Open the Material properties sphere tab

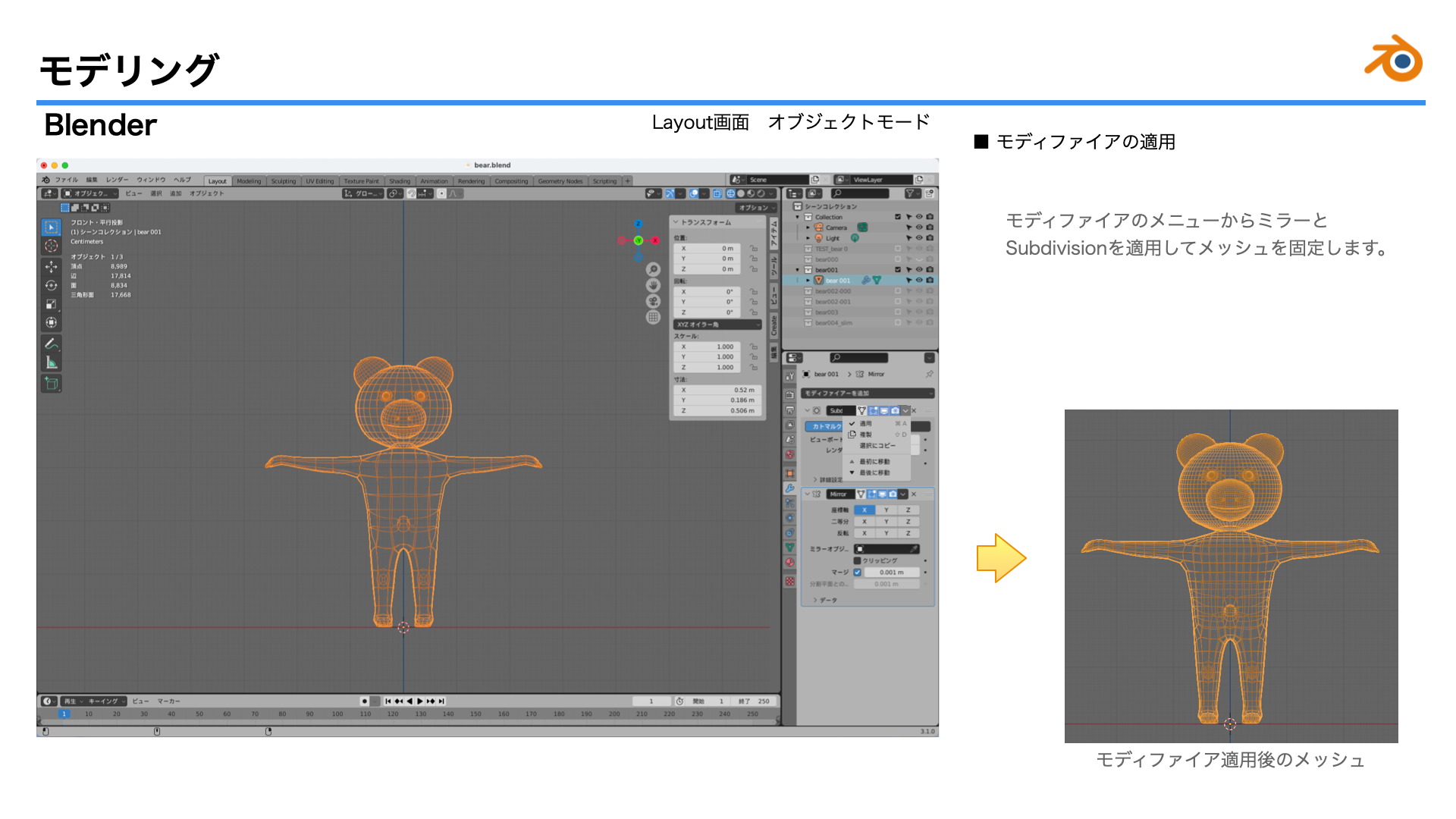pyautogui.click(x=789, y=563)
